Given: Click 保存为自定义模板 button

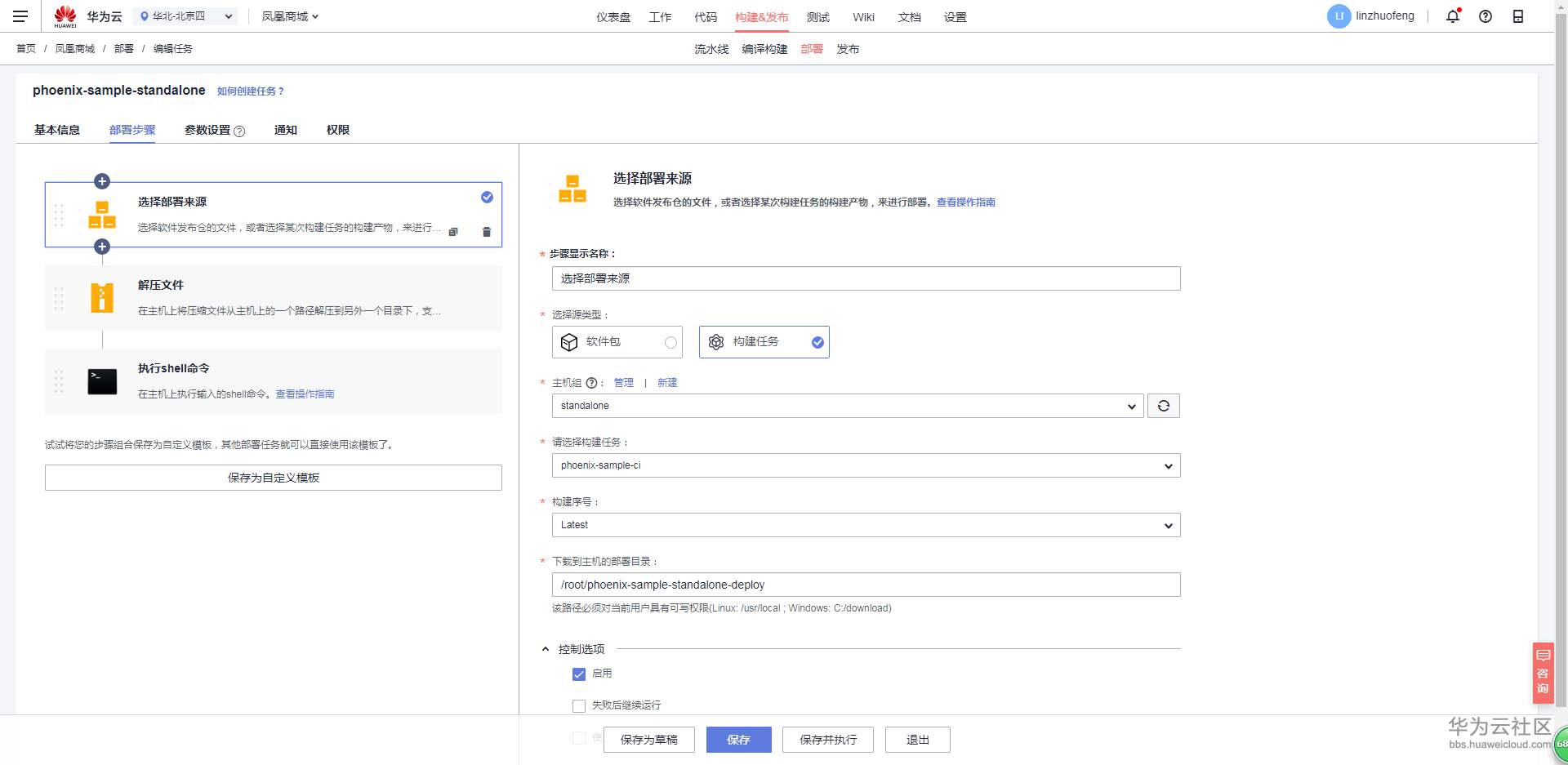Looking at the screenshot, I should (274, 478).
